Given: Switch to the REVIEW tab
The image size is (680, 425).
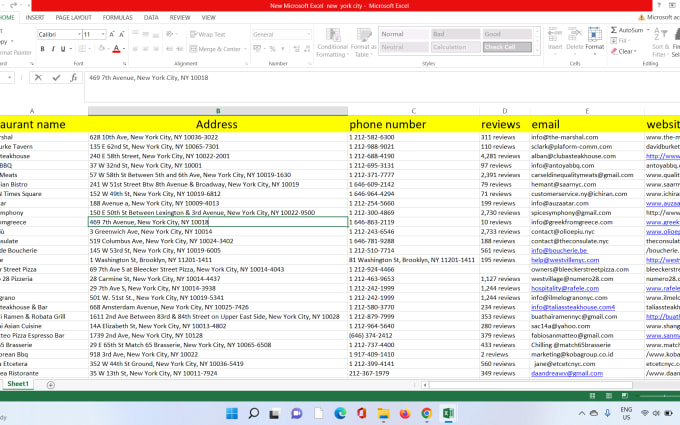Looking at the screenshot, I should (180, 18).
